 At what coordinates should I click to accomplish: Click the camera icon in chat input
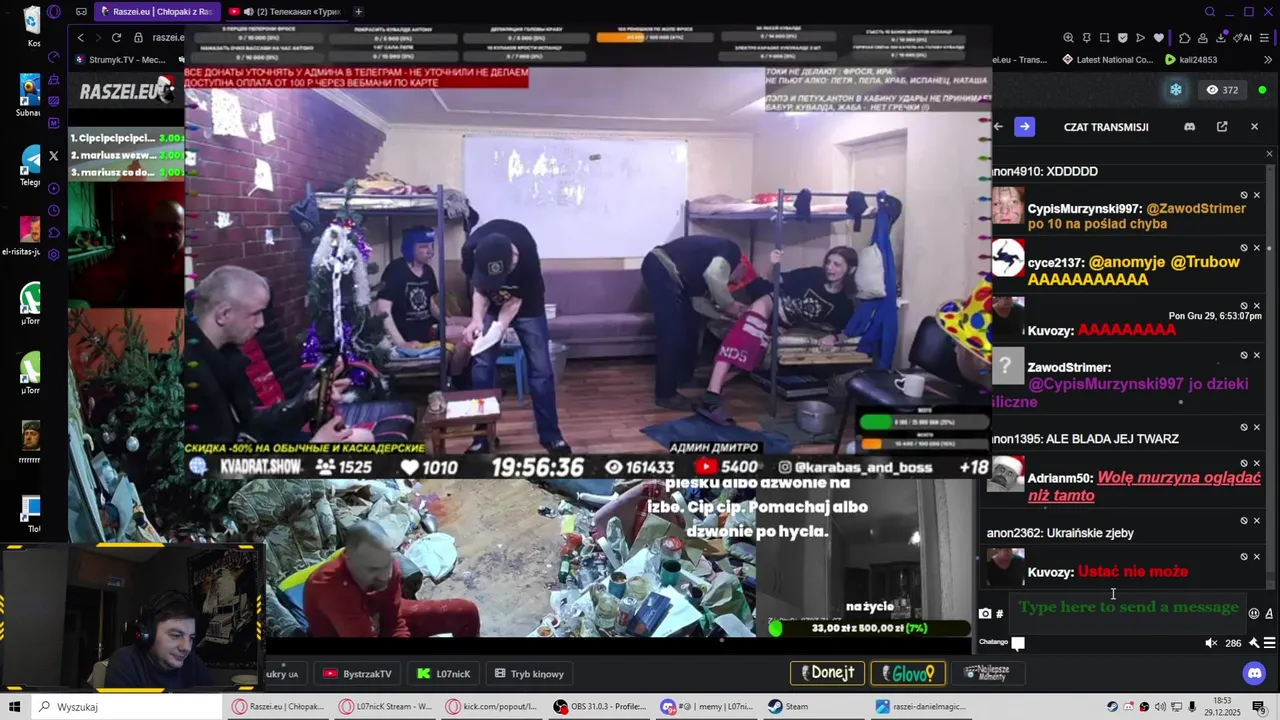985,613
